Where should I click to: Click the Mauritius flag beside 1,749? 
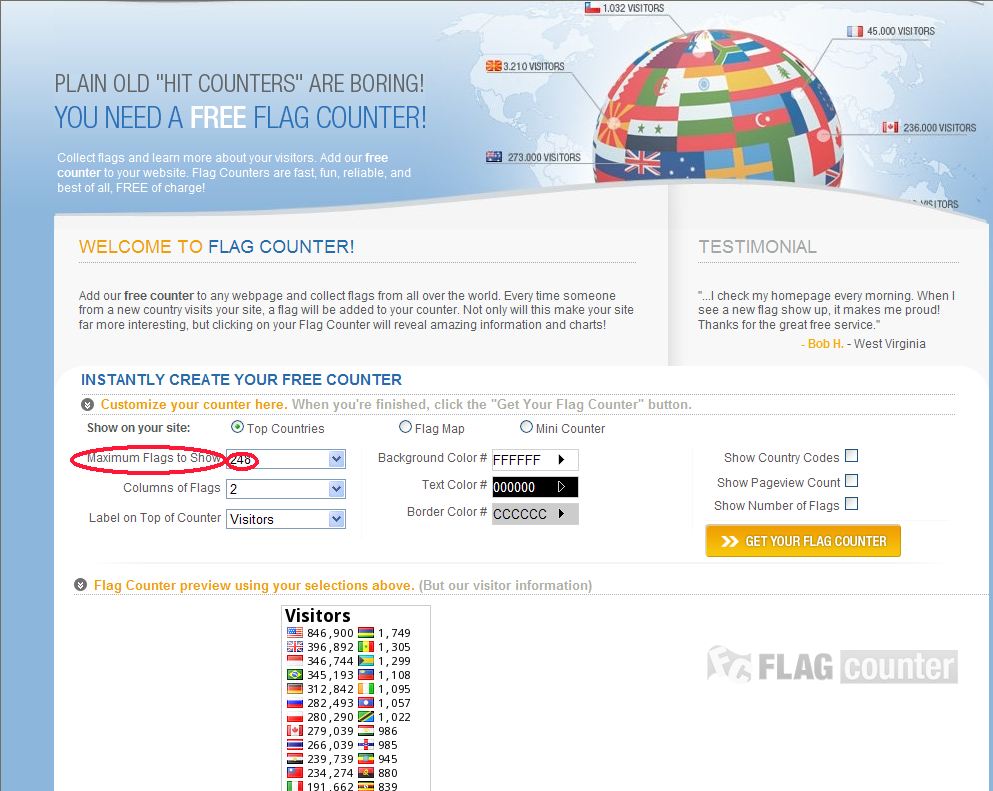[x=365, y=633]
